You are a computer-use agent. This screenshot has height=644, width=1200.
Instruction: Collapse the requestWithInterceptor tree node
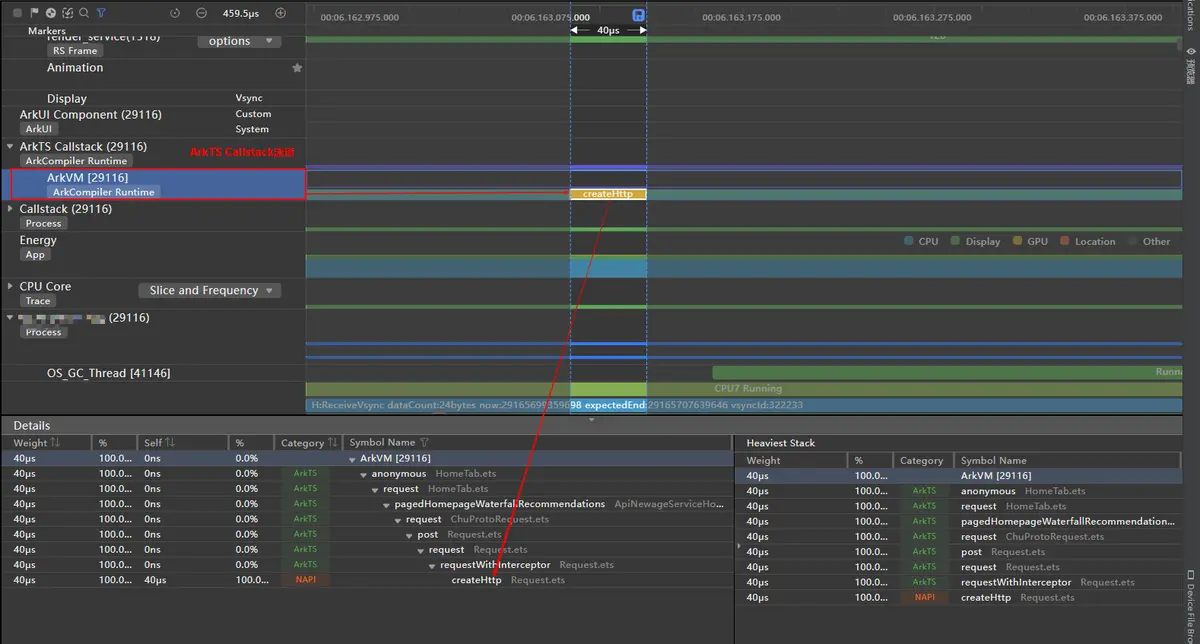(433, 565)
